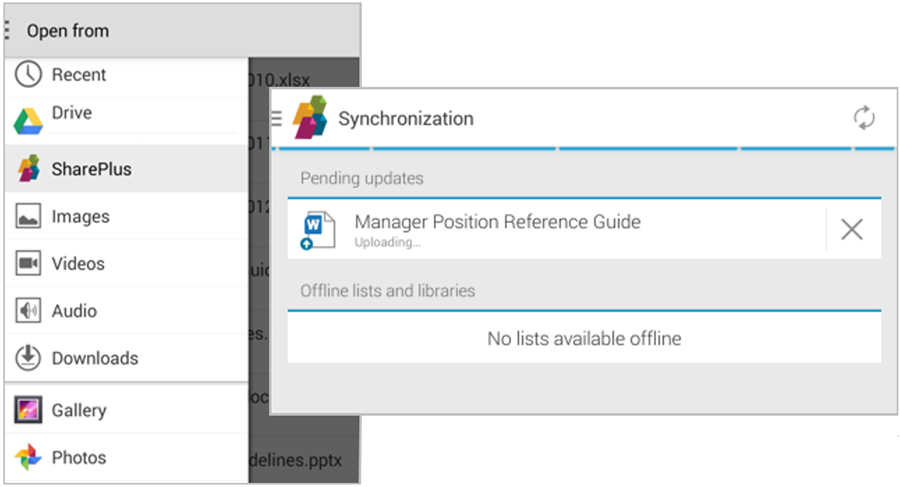Select Drive from the Open from list
This screenshot has height=487, width=900.
click(x=72, y=113)
